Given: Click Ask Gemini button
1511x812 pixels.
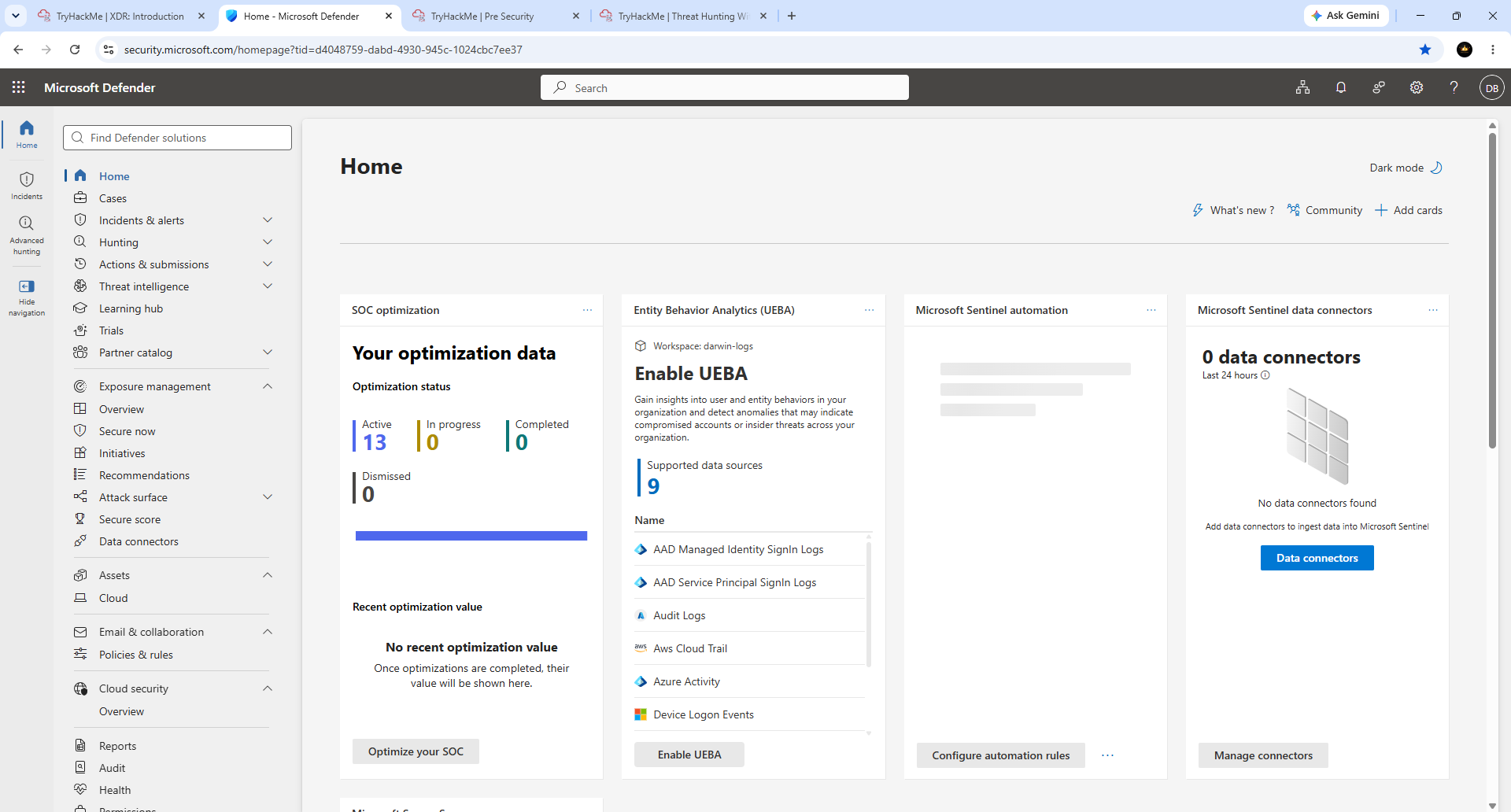Looking at the screenshot, I should click(x=1346, y=16).
